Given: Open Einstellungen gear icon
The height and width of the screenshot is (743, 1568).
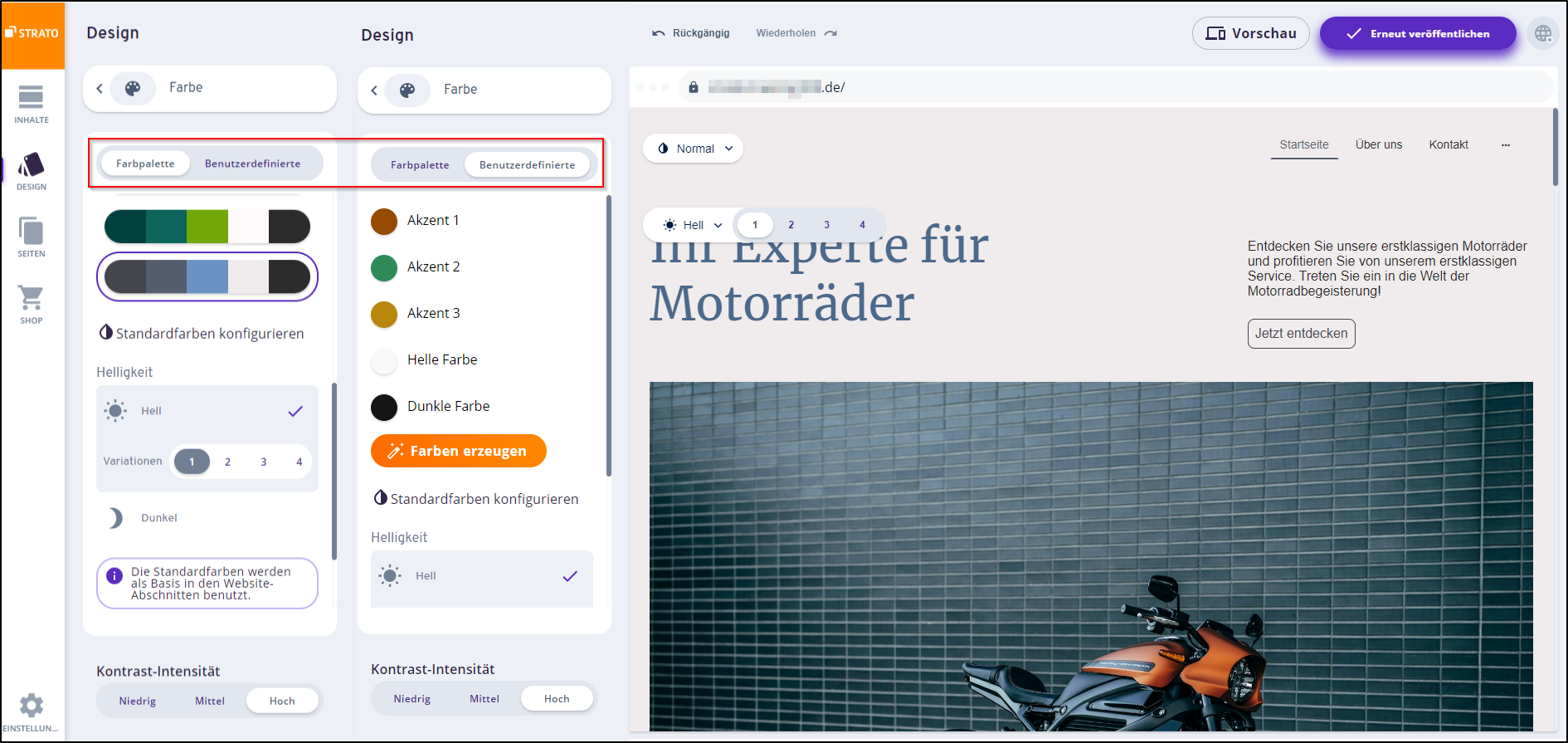Looking at the screenshot, I should tap(32, 706).
